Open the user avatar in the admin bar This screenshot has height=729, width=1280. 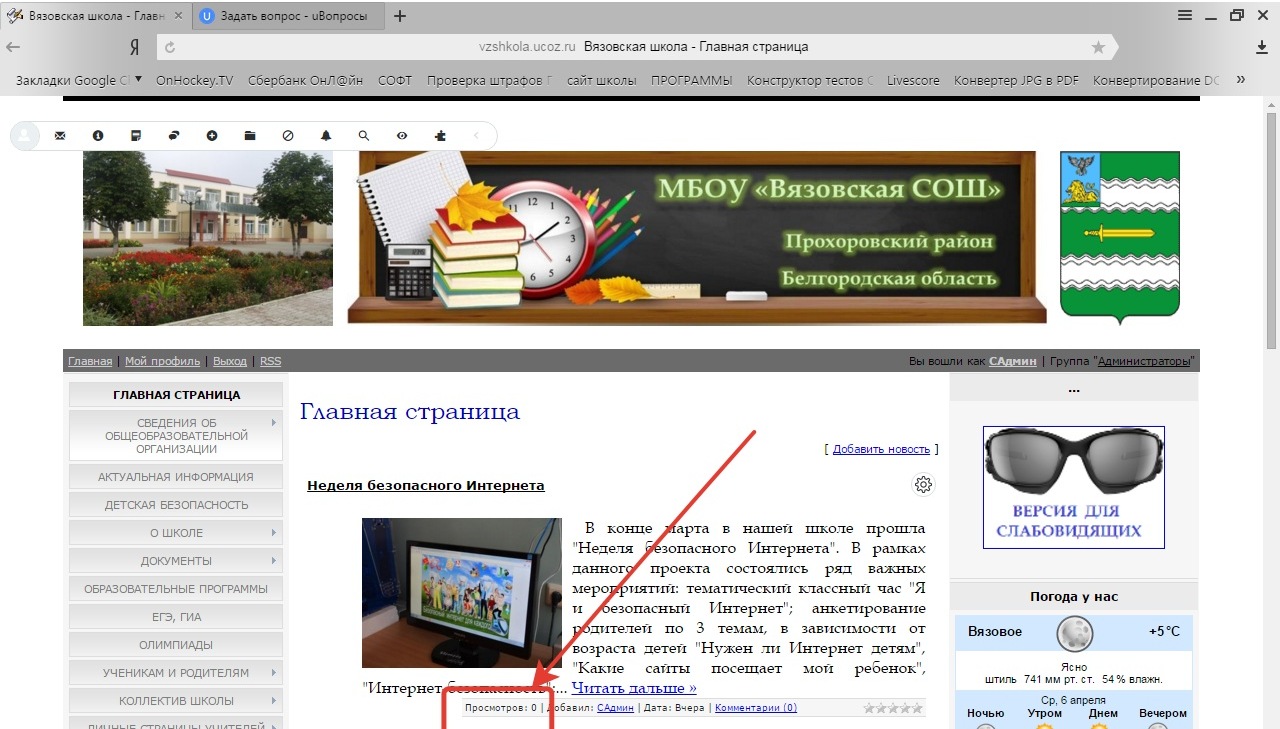[25, 136]
